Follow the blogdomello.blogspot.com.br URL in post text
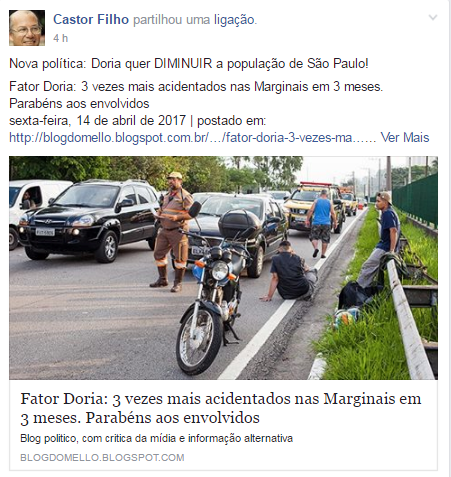Screen dimensions: 451x477 (192, 137)
